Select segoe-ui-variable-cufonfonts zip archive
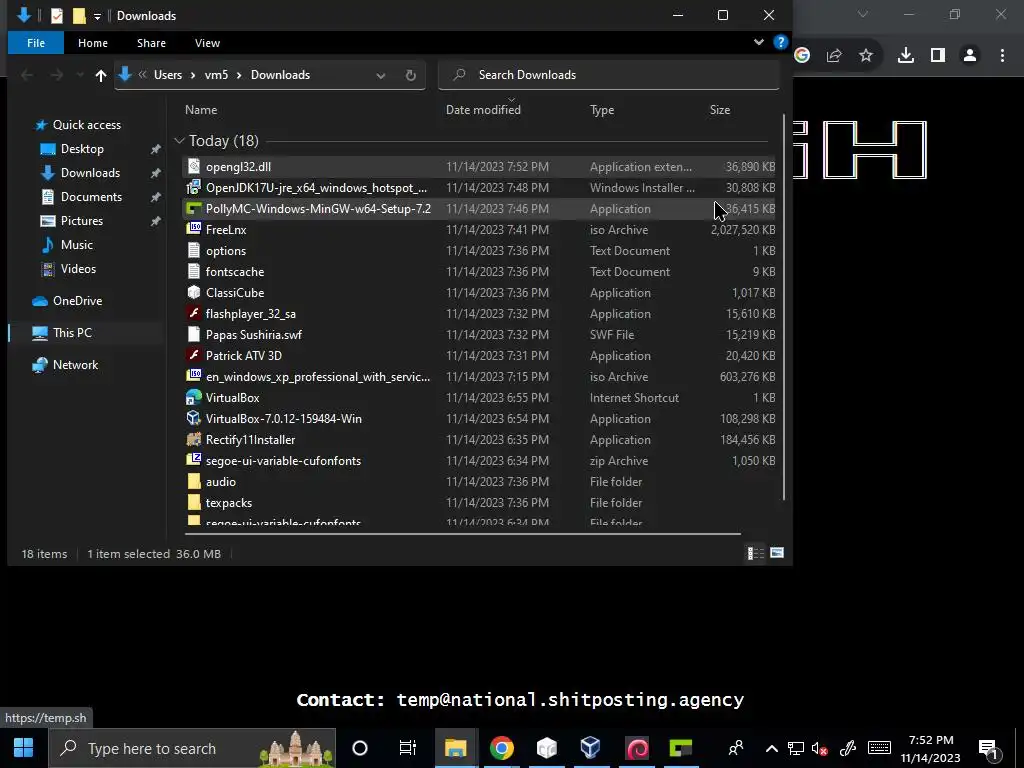Image resolution: width=1024 pixels, height=768 pixels. click(479, 460)
